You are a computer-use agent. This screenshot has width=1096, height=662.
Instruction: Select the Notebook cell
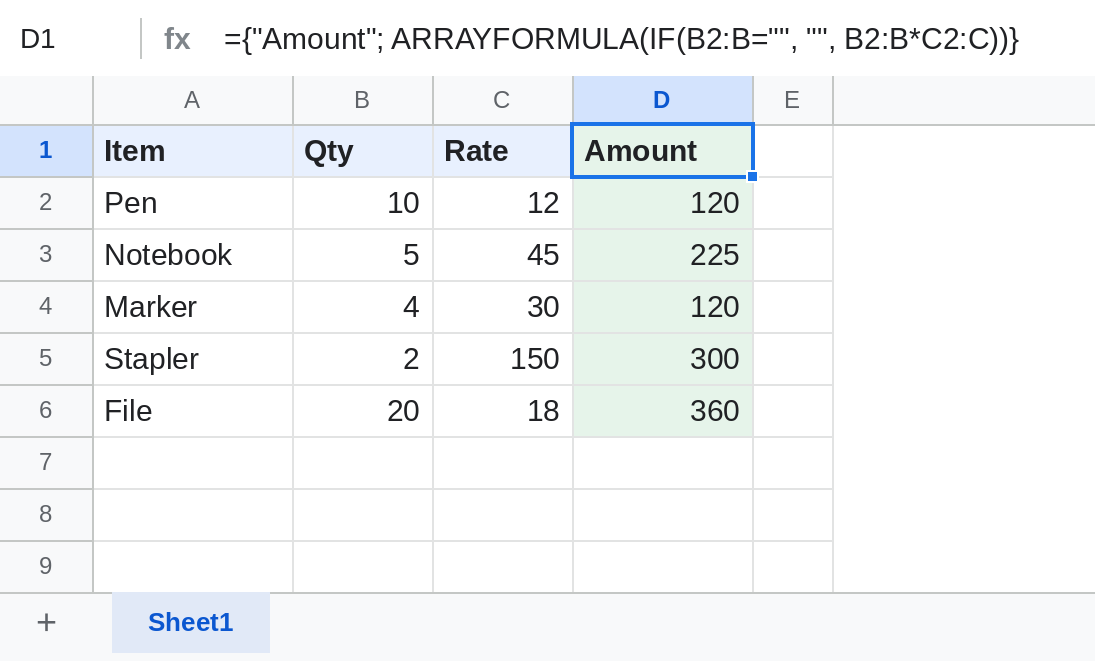click(x=193, y=254)
